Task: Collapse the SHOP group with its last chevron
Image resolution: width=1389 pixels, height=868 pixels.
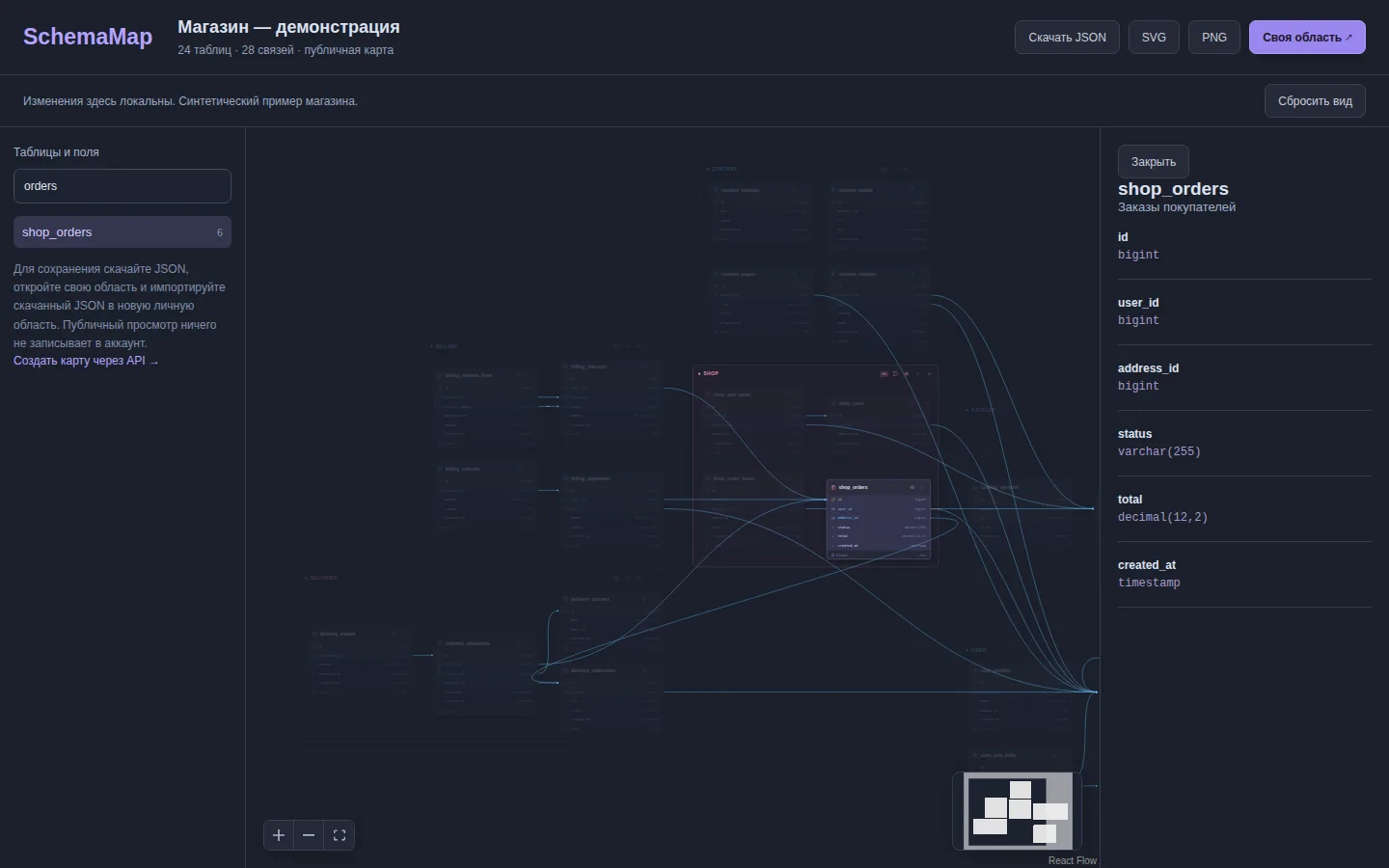Action: click(x=930, y=373)
